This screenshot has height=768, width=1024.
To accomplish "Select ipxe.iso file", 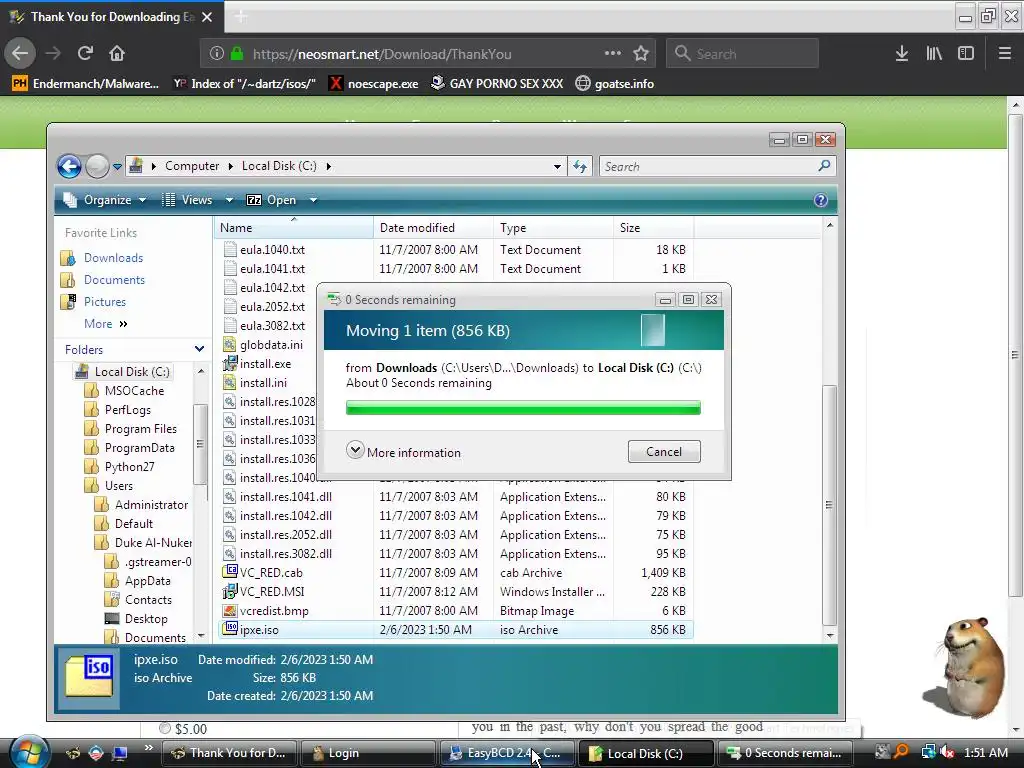I will click(x=456, y=630).
